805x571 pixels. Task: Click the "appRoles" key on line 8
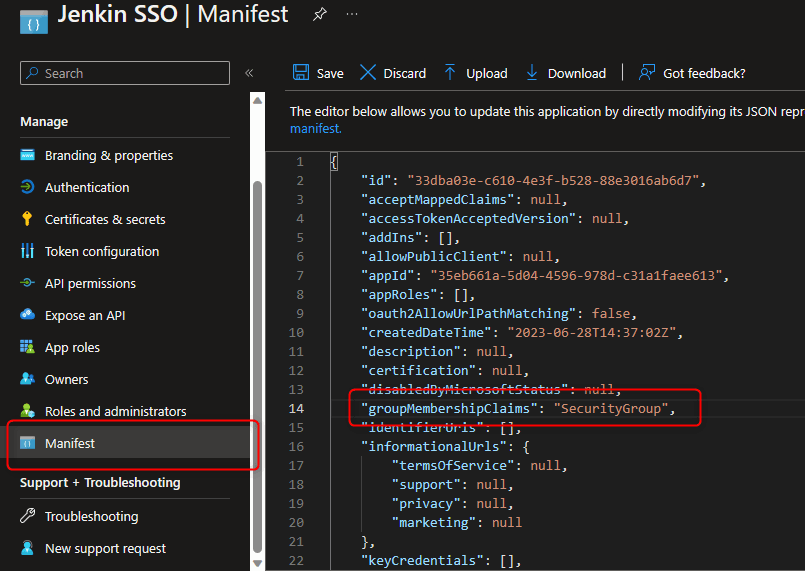coord(399,295)
